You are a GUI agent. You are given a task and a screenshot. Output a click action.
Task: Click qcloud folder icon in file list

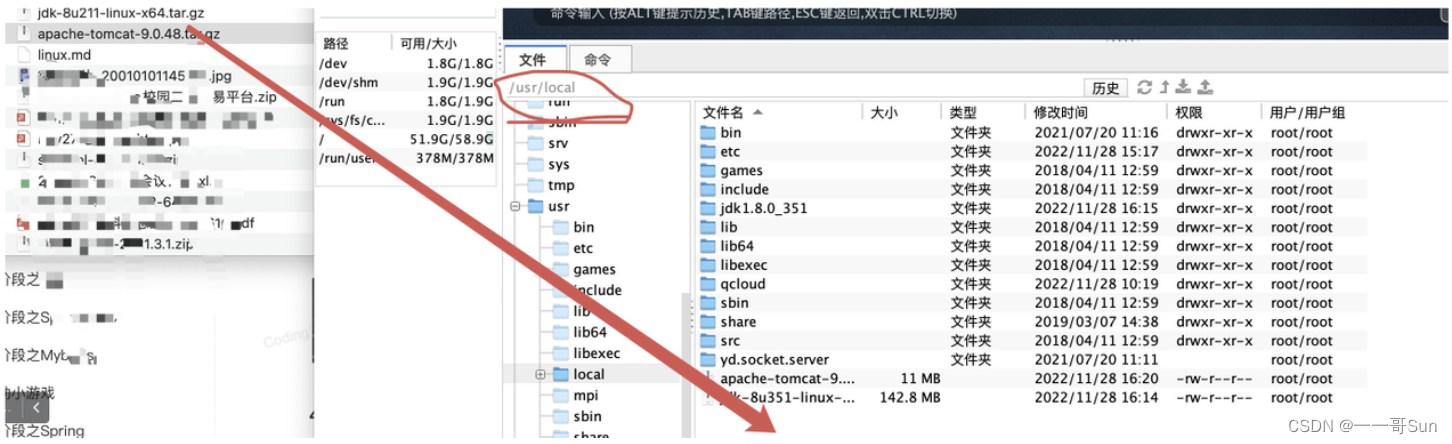(x=708, y=284)
